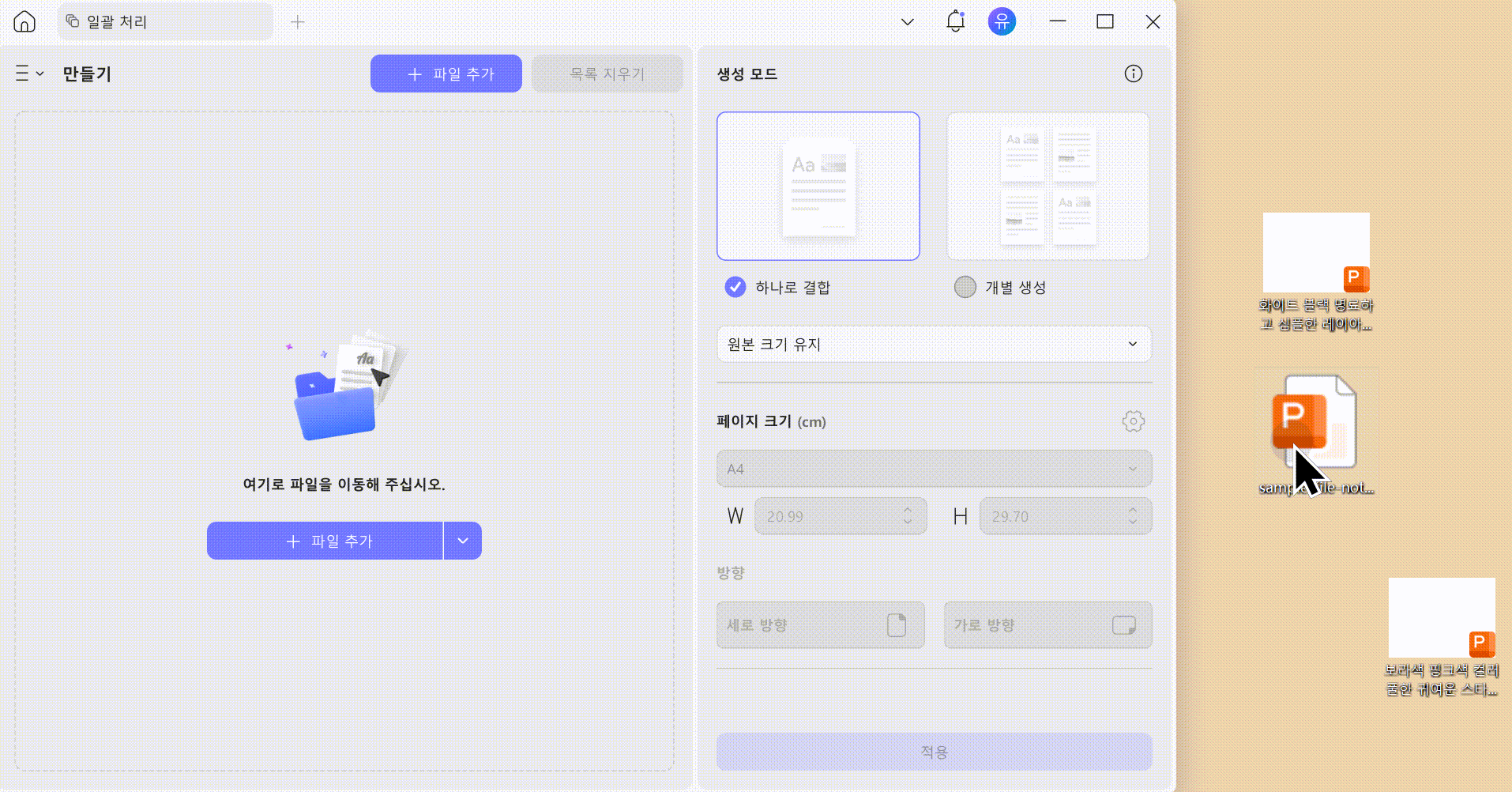Image resolution: width=1512 pixels, height=792 pixels.
Task: Open page size settings gear icon
Action: point(1134,421)
